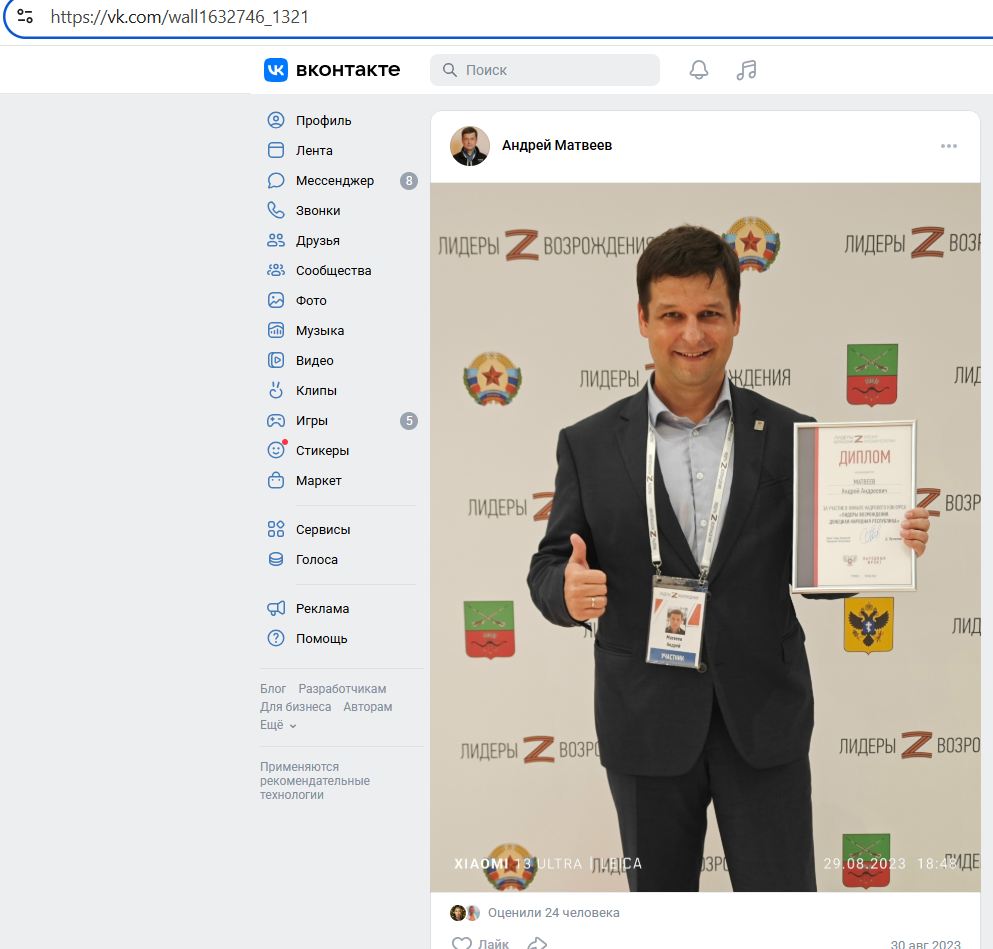Image resolution: width=993 pixels, height=949 pixels.
Task: Expand the "Ещё" footer links
Action: pyautogui.click(x=278, y=725)
